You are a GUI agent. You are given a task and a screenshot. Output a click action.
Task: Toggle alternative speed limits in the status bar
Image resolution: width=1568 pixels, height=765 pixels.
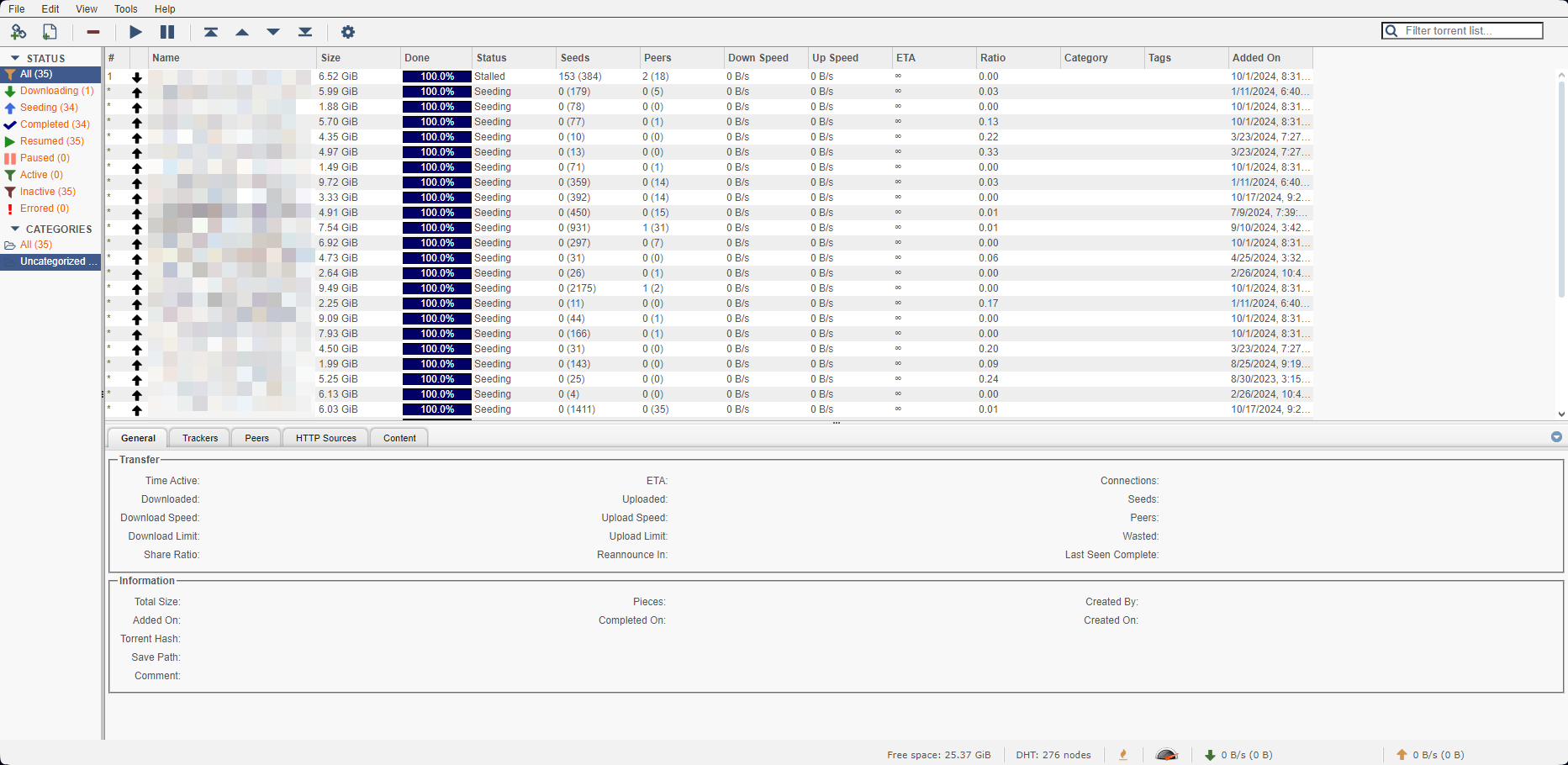(1166, 754)
